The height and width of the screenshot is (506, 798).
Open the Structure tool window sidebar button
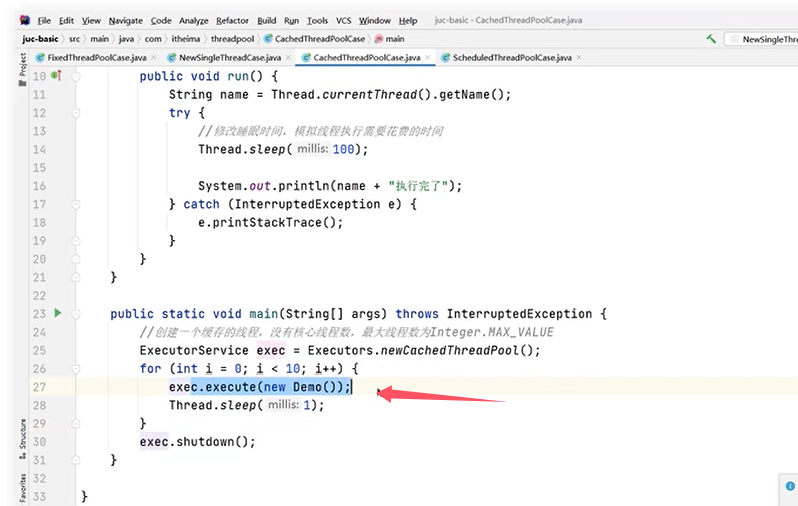[x=22, y=439]
